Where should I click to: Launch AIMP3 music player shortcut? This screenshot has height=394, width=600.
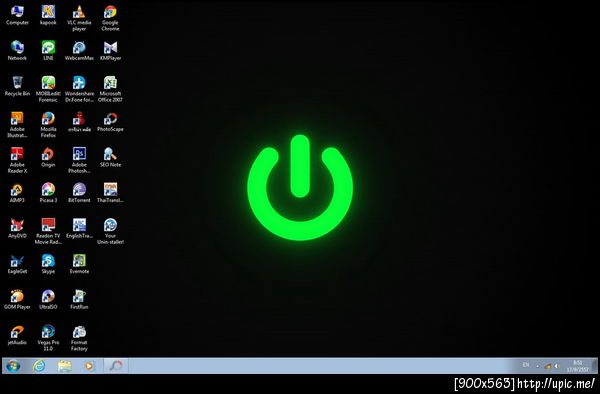(x=17, y=193)
